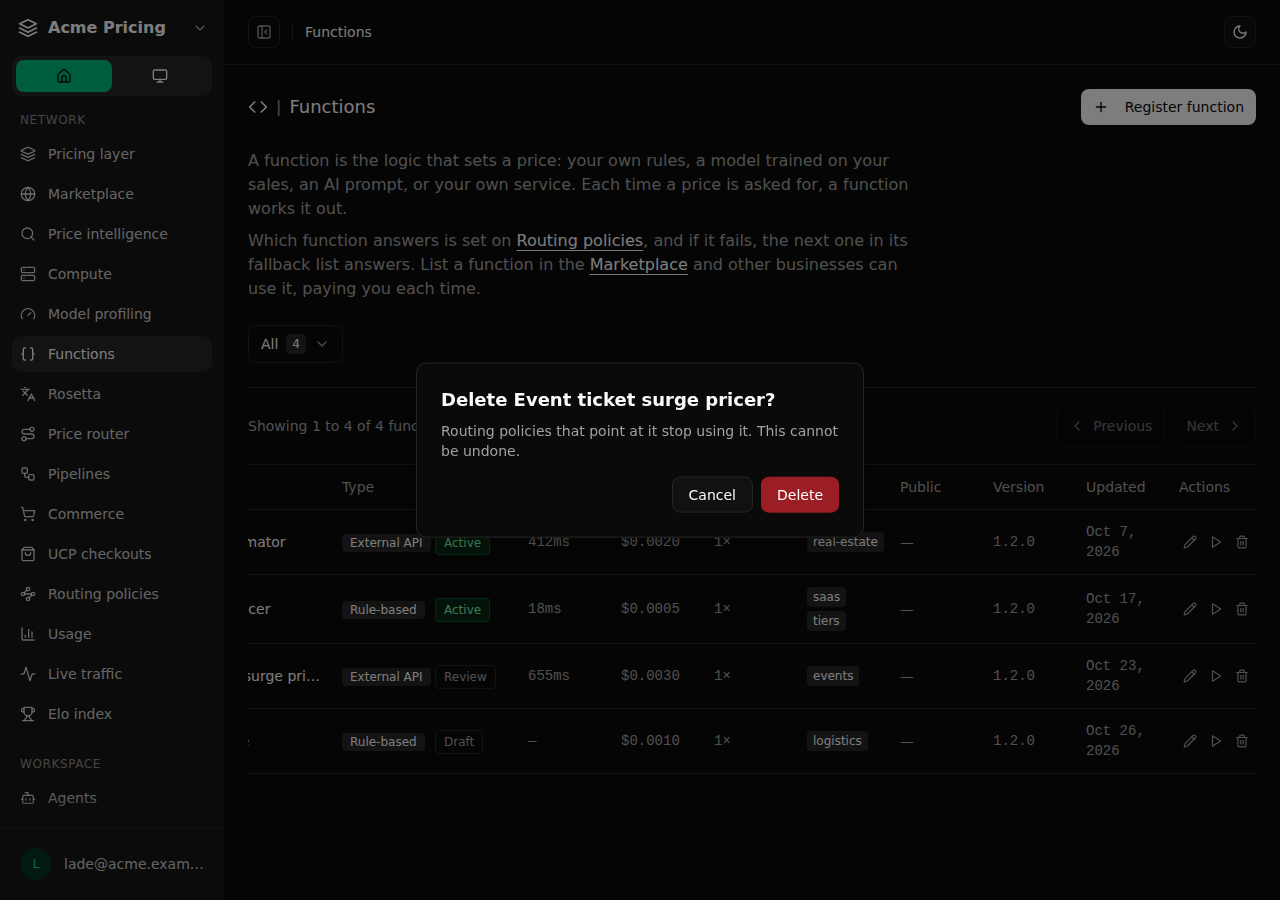Go to Previous page of functions
The height and width of the screenshot is (900, 1280).
pos(1111,426)
